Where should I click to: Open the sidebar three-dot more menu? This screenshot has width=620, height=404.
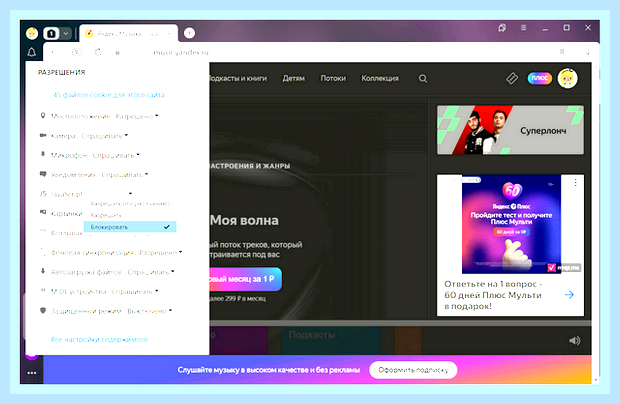click(x=32, y=373)
